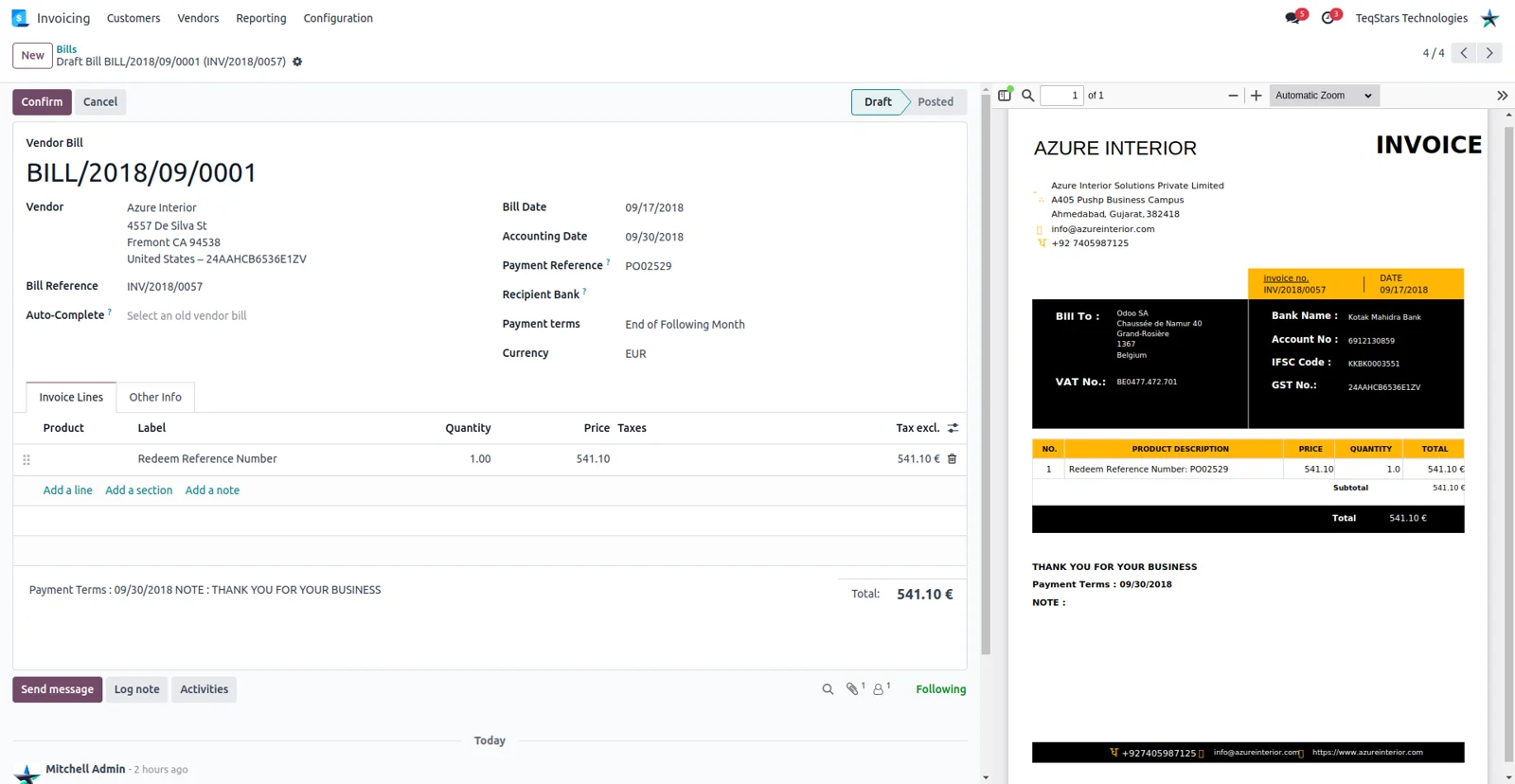Viewport: 1515px width, 784px height.
Task: Open the Reporting menu
Action: pyautogui.click(x=261, y=18)
